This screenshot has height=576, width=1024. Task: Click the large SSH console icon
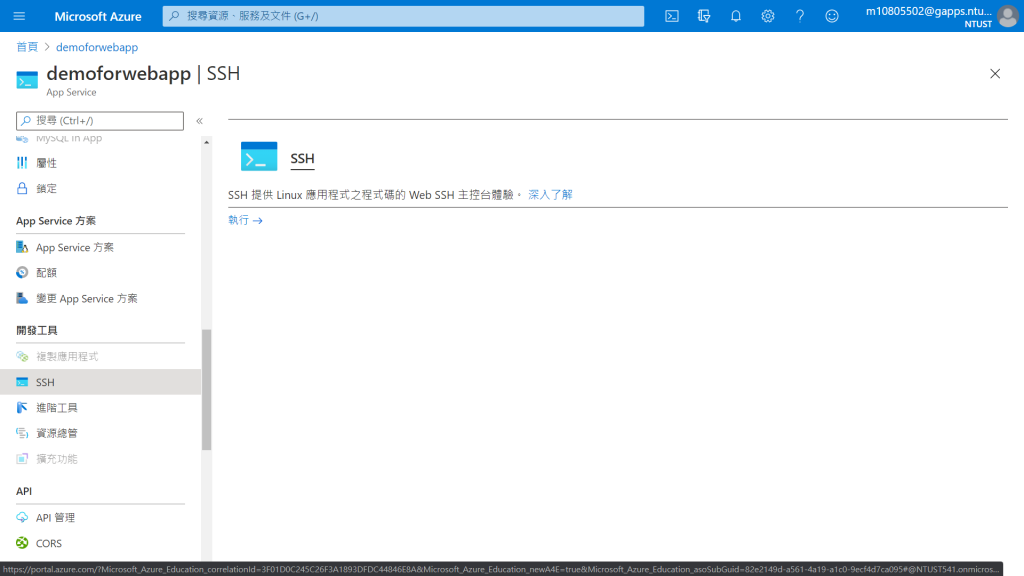(259, 156)
